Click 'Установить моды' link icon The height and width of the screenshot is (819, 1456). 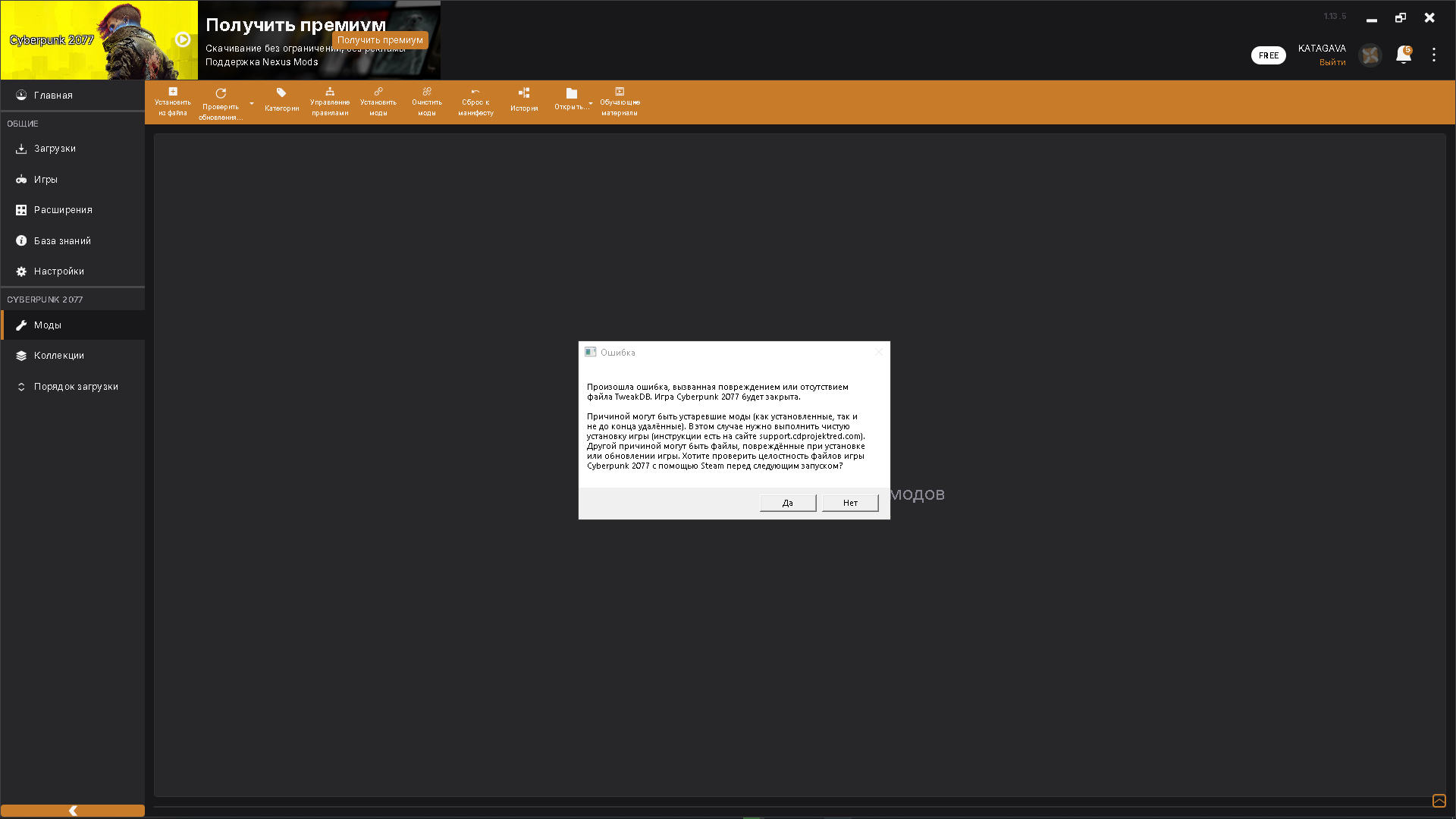coord(378,92)
